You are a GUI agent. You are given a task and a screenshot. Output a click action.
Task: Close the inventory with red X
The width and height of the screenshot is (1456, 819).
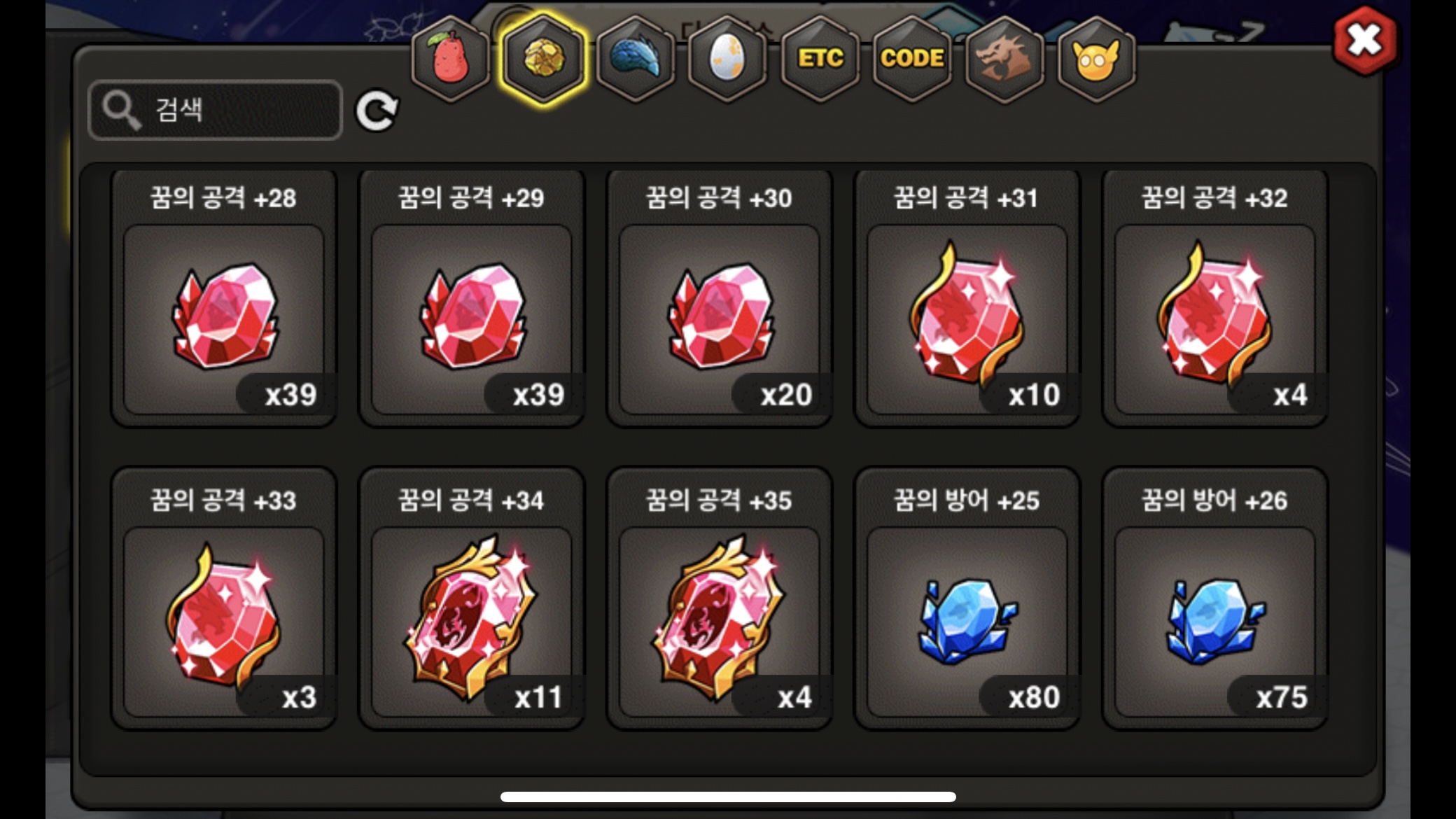[x=1364, y=41]
